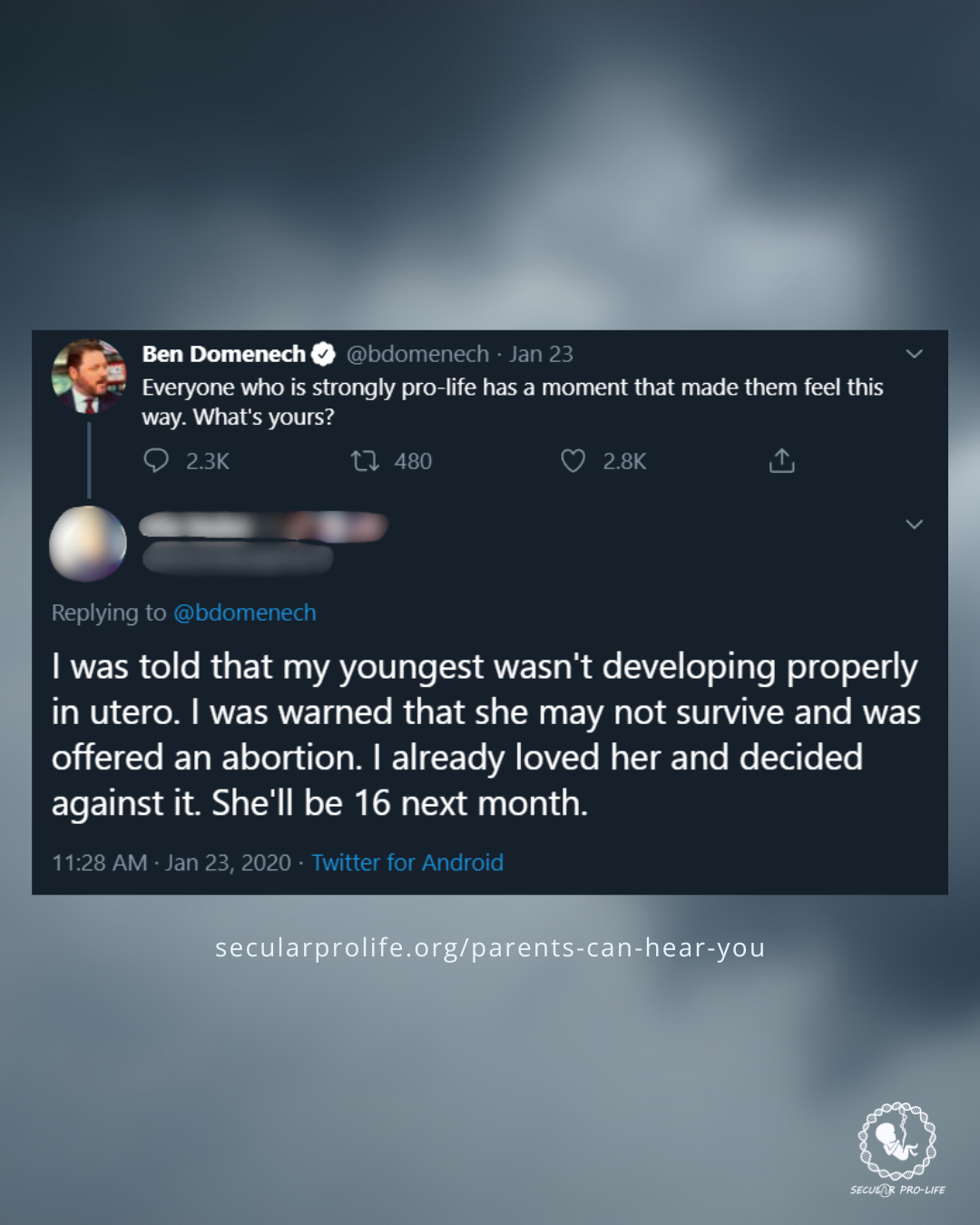This screenshot has height=1225, width=980.
Task: Click the @bdomenech handle beside the name
Action: (417, 354)
